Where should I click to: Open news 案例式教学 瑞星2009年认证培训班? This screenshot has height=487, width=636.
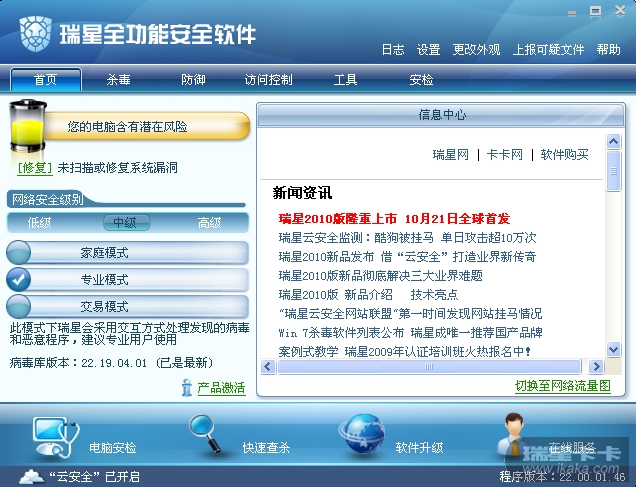point(405,352)
